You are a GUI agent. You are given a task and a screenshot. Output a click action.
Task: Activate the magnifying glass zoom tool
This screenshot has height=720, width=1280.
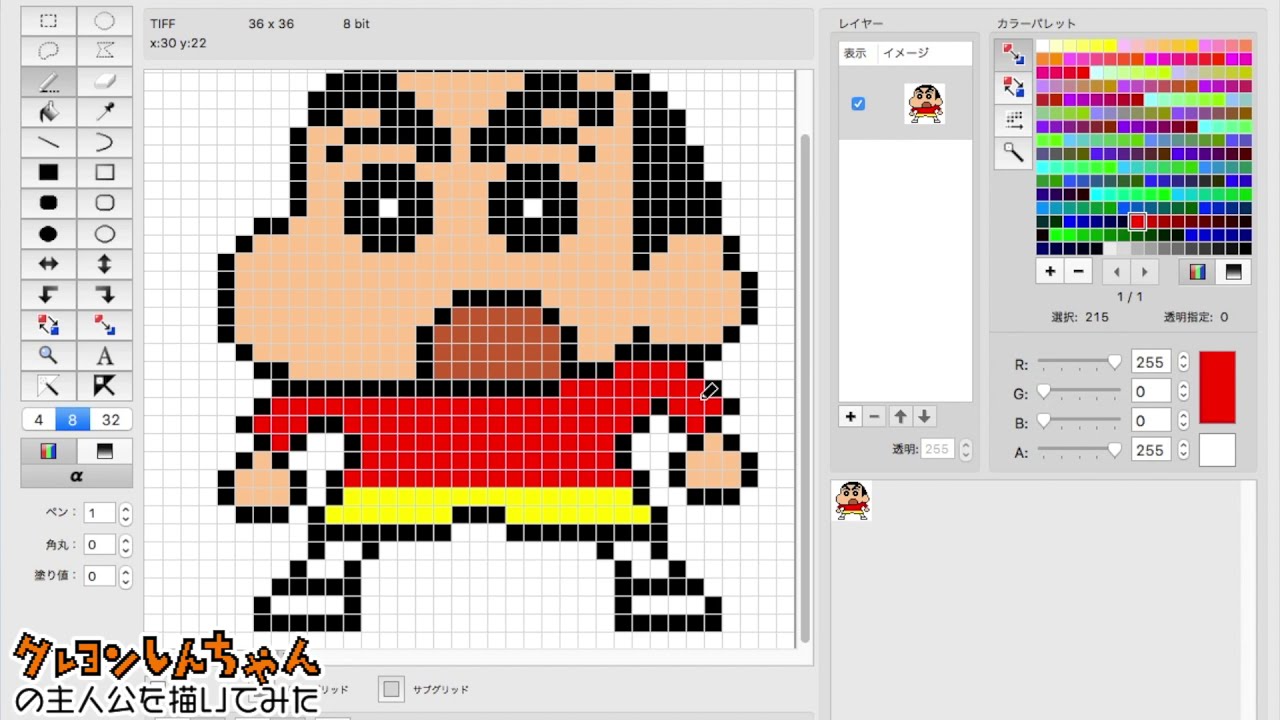pos(48,355)
